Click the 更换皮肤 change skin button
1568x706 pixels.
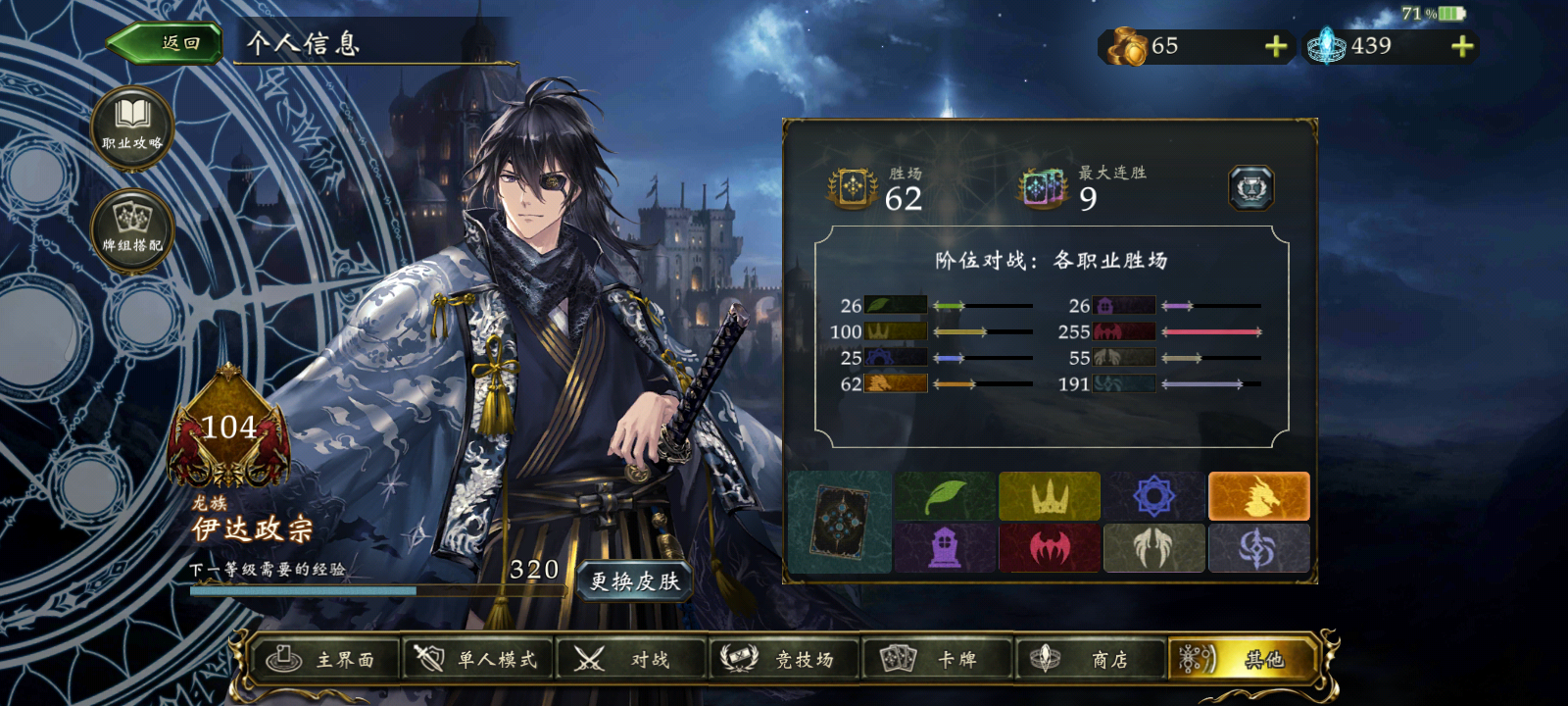click(x=635, y=581)
